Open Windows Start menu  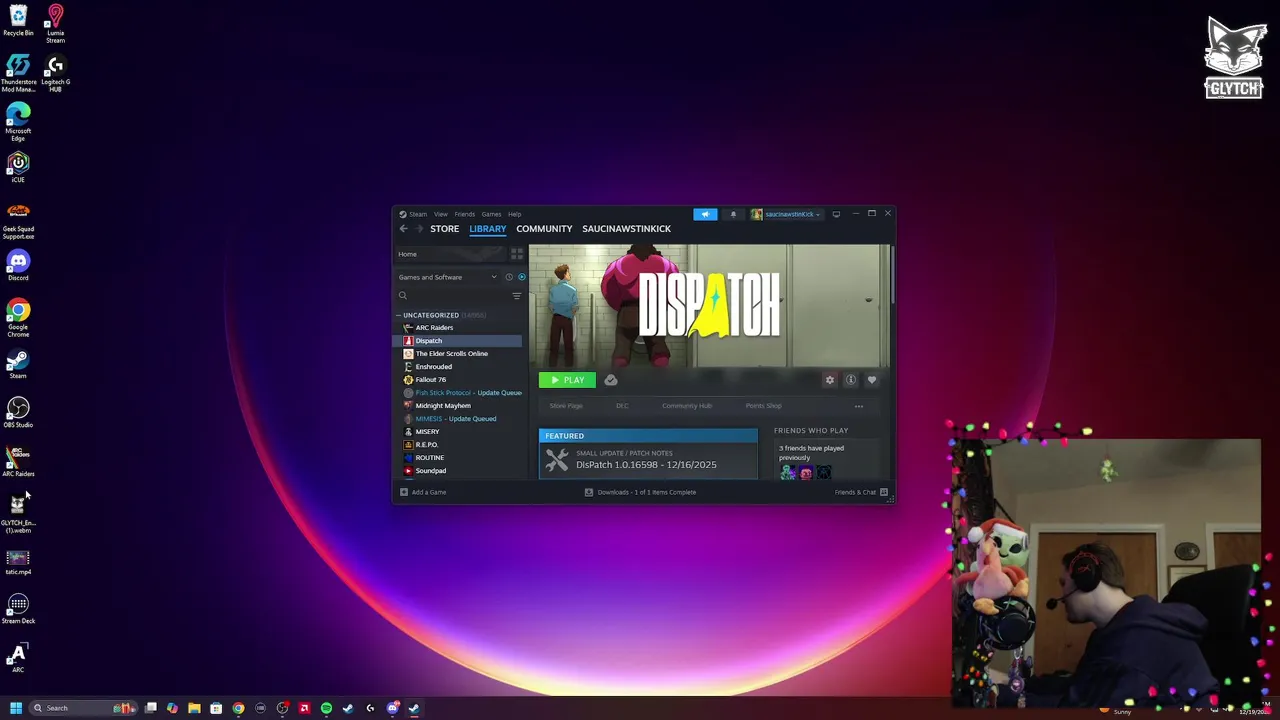(x=16, y=708)
